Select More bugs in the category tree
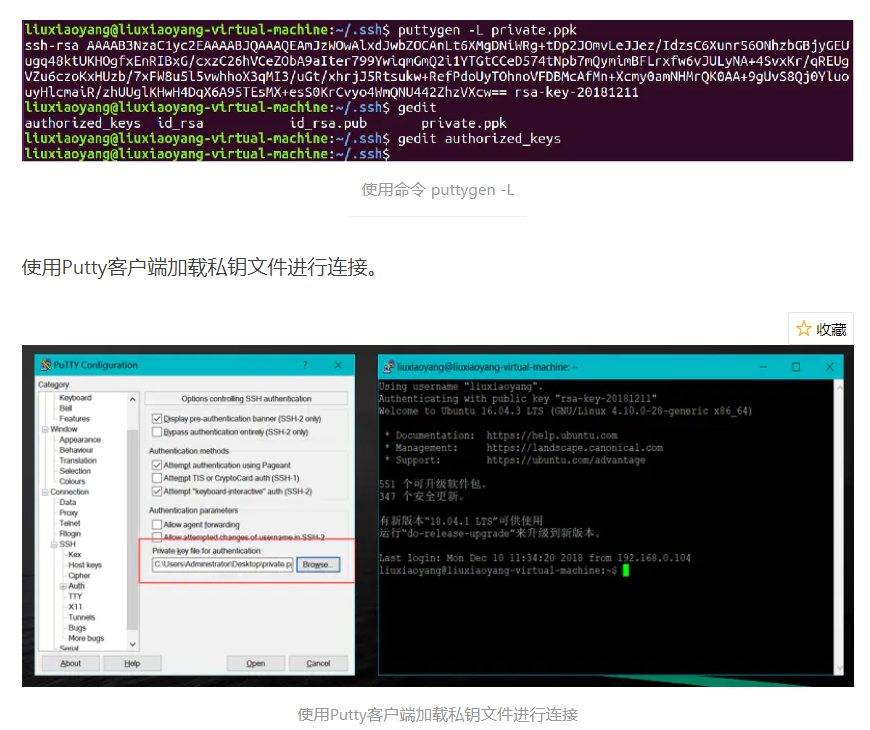The height and width of the screenshot is (730, 870). point(86,638)
